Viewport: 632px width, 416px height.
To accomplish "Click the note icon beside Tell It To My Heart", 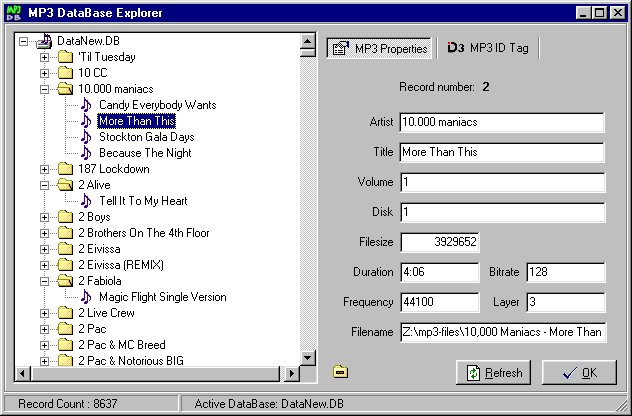I will pos(86,201).
